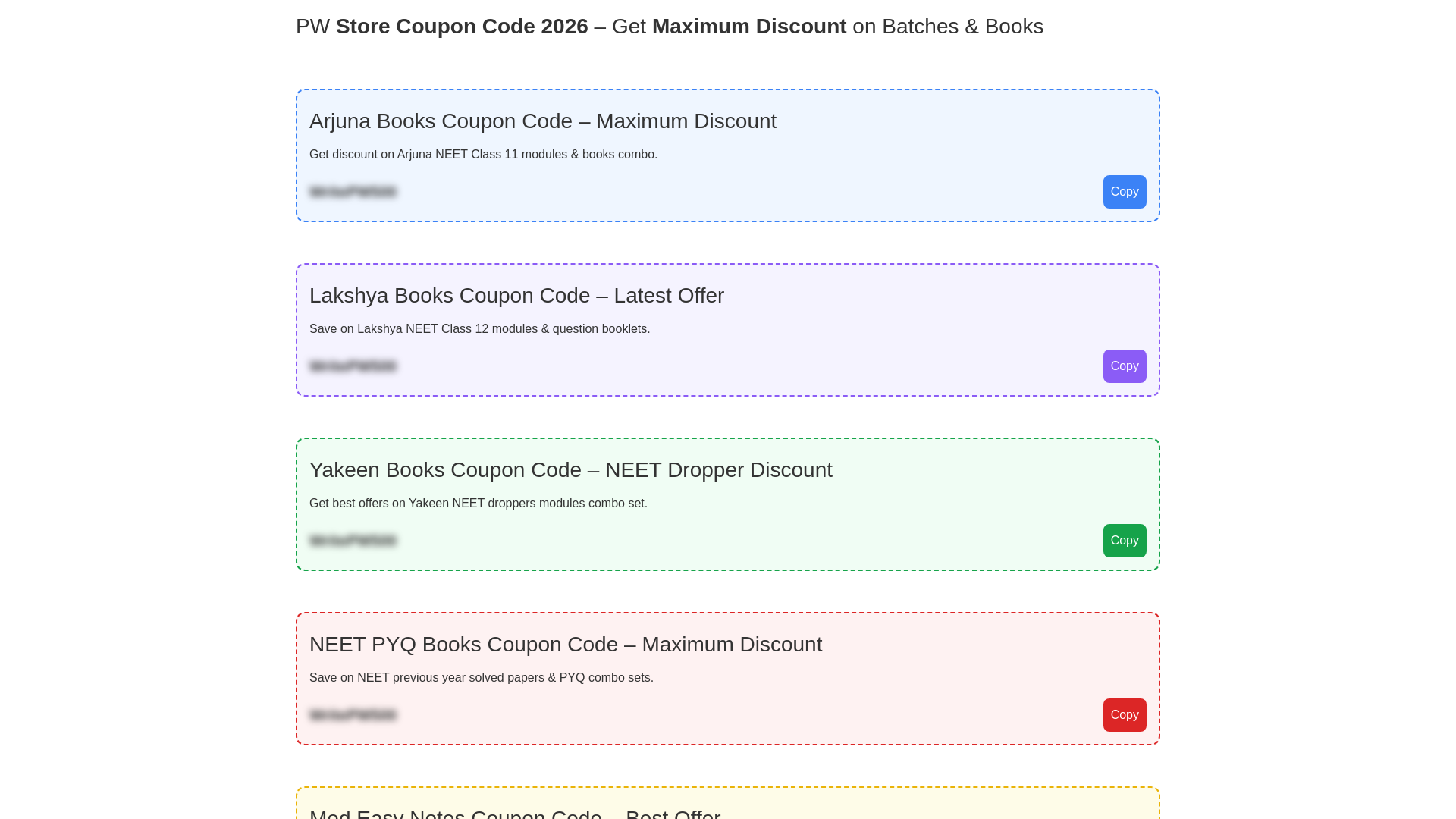Click the blurred code in the Lakshya card
The height and width of the screenshot is (819, 1456).
point(353,366)
